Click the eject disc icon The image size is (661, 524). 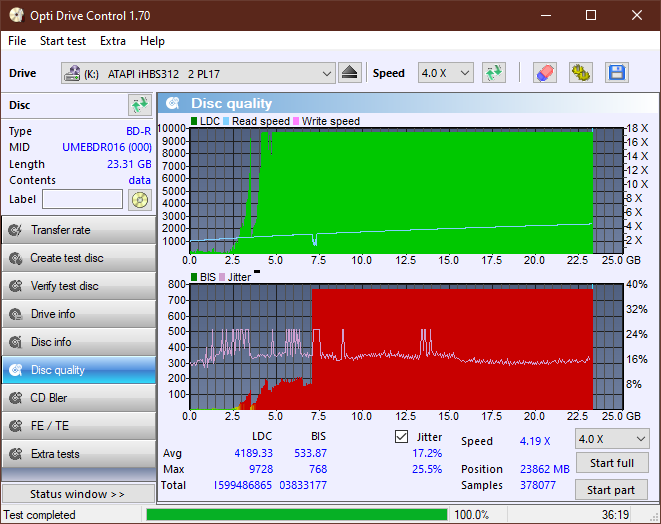click(x=349, y=73)
